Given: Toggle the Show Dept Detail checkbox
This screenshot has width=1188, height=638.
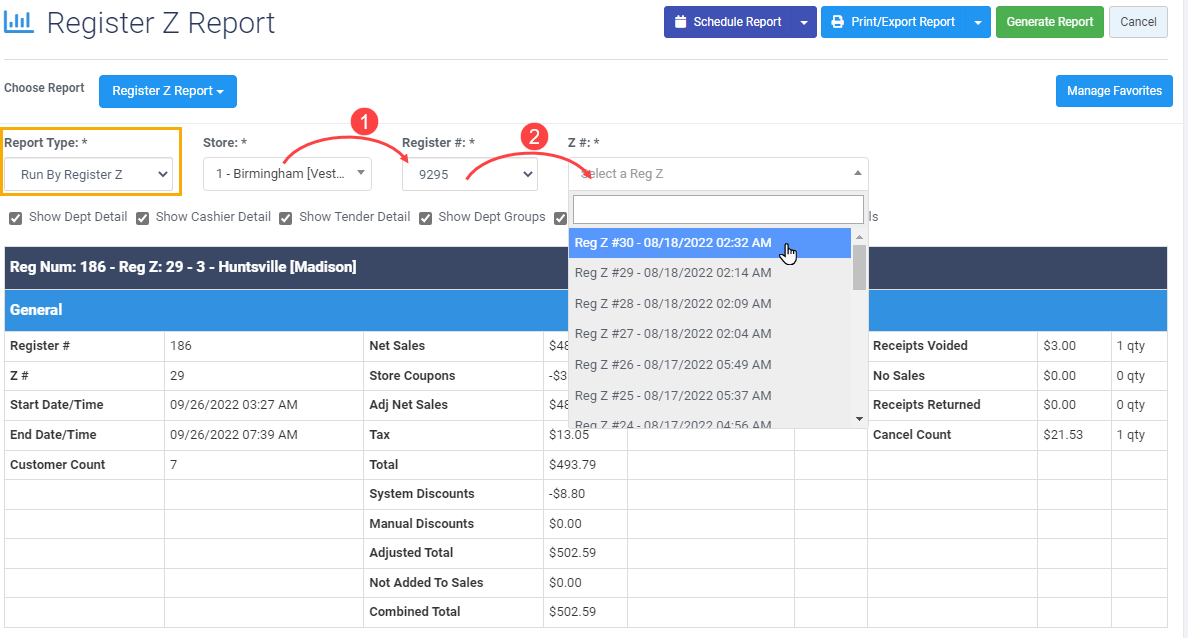Looking at the screenshot, I should pyautogui.click(x=15, y=218).
